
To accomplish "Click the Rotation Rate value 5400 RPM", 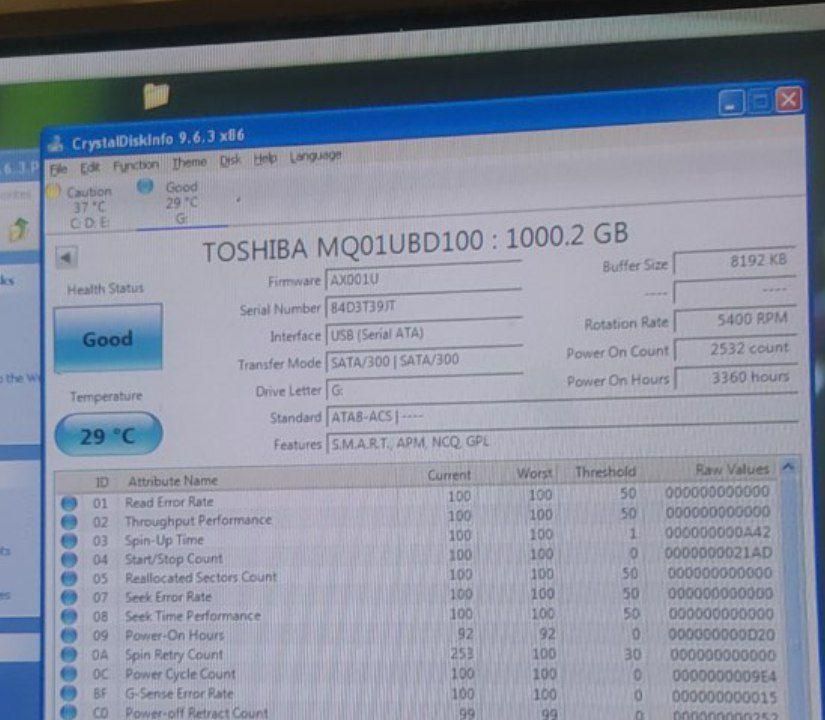I will pos(736,319).
